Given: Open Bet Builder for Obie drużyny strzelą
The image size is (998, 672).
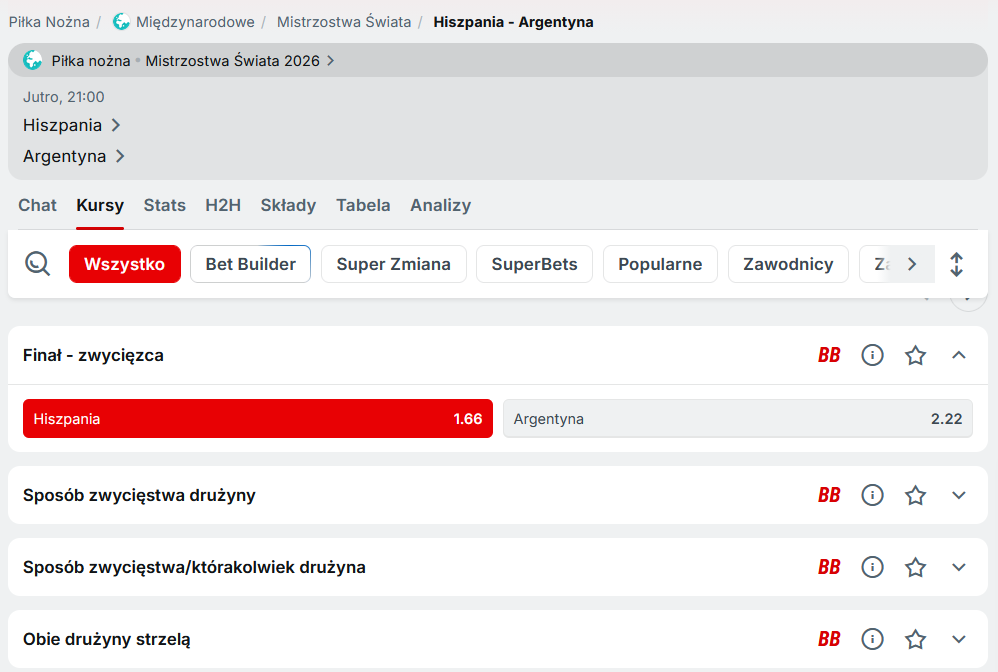Looking at the screenshot, I should click(829, 639).
